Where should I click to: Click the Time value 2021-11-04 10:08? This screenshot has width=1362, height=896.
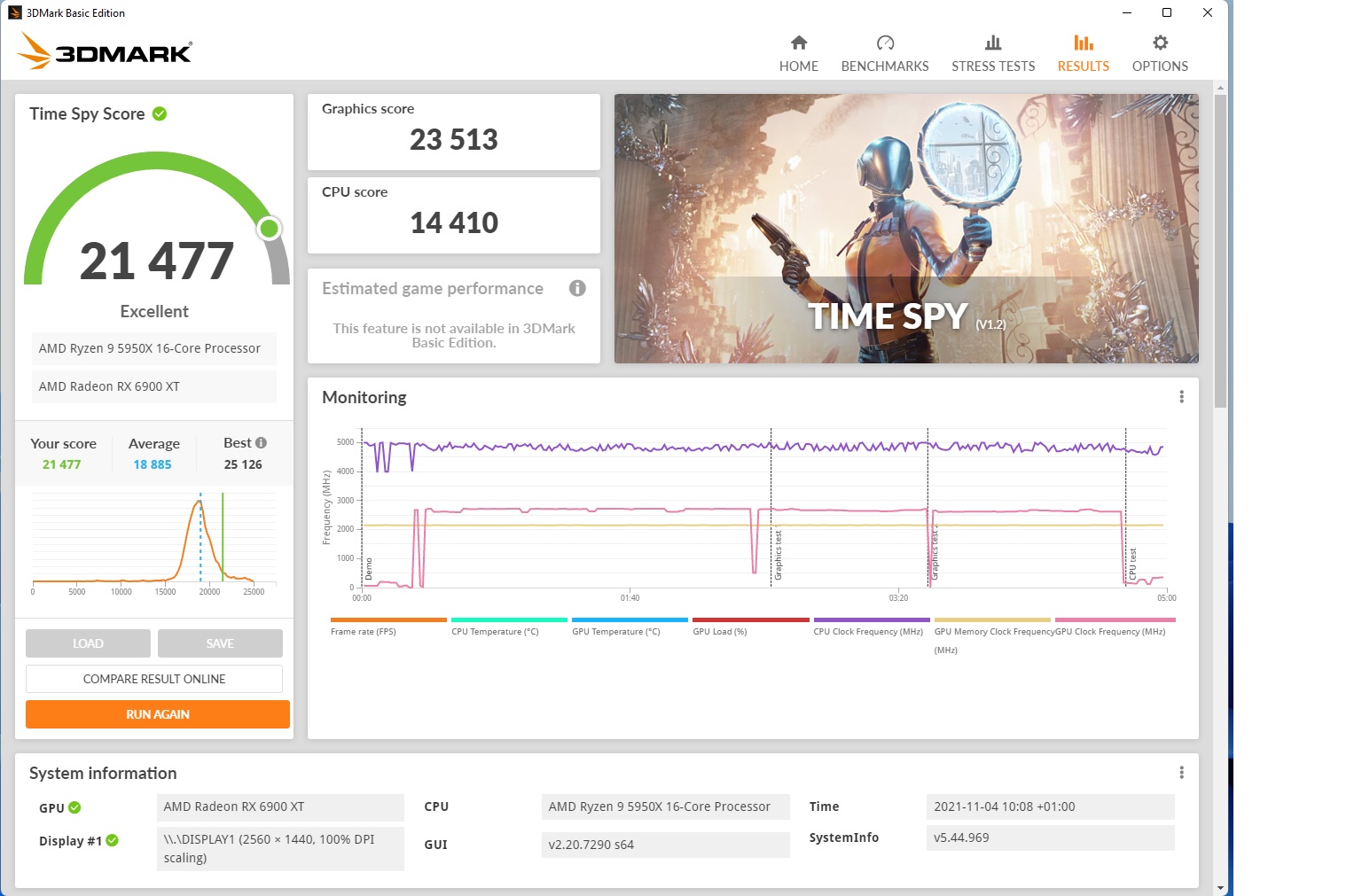click(1051, 806)
